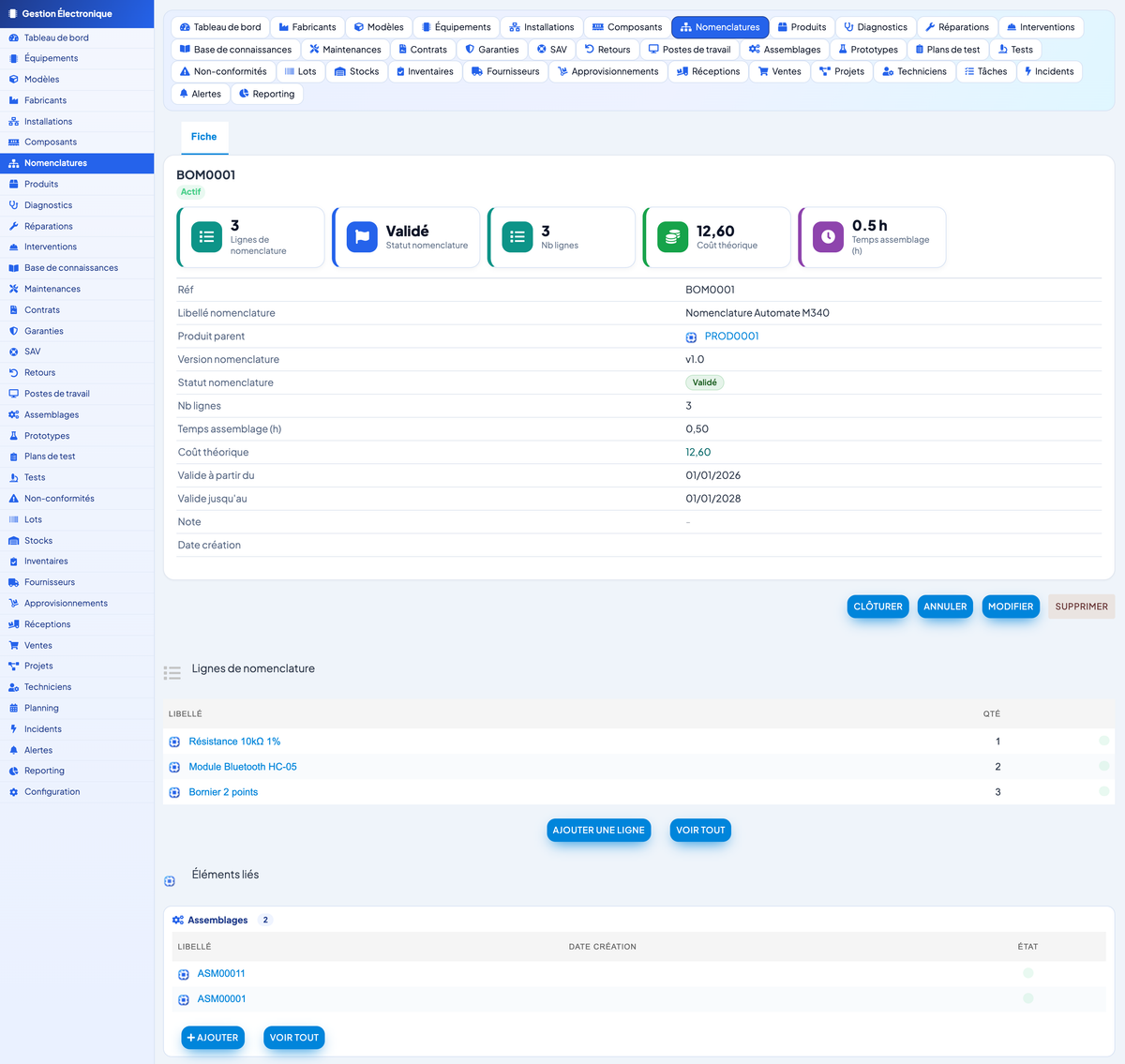Click the Planning calendar icon in the sidebar
1125x1064 pixels.
click(x=13, y=708)
